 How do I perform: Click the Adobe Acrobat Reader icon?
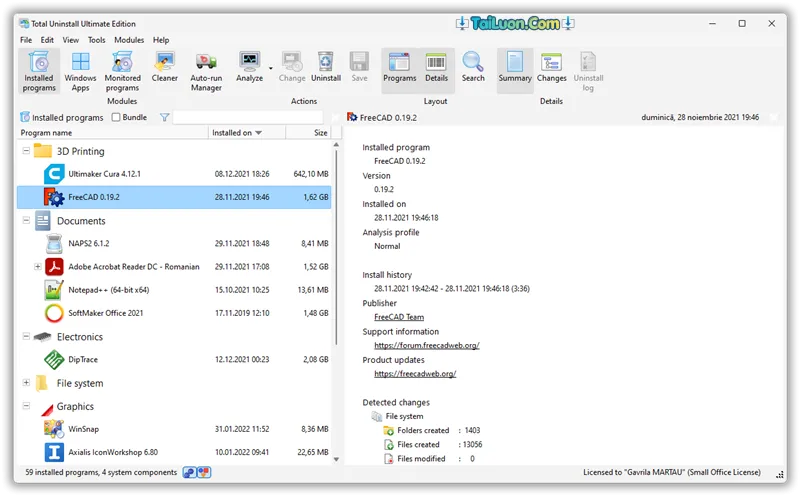(x=54, y=266)
